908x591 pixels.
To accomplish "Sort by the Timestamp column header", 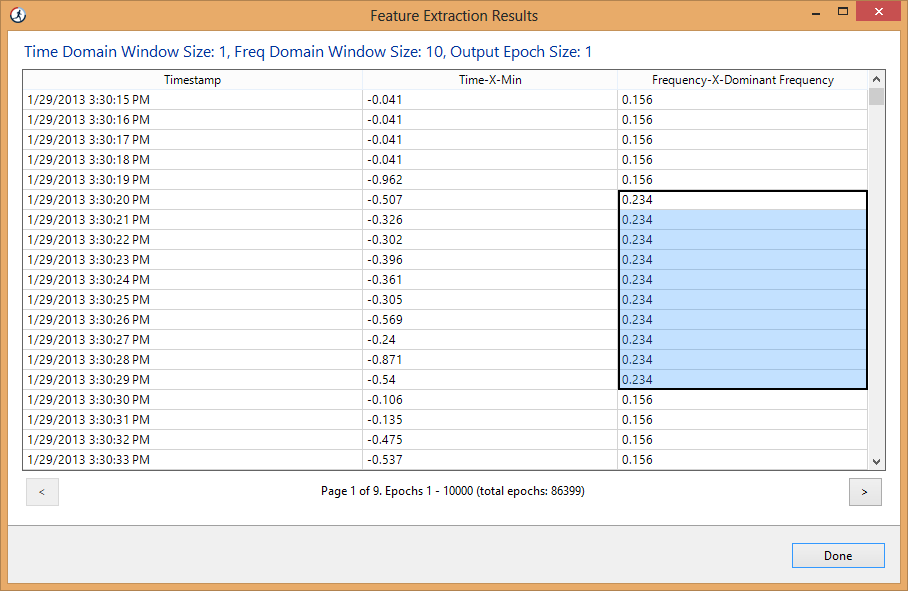I will (x=192, y=79).
